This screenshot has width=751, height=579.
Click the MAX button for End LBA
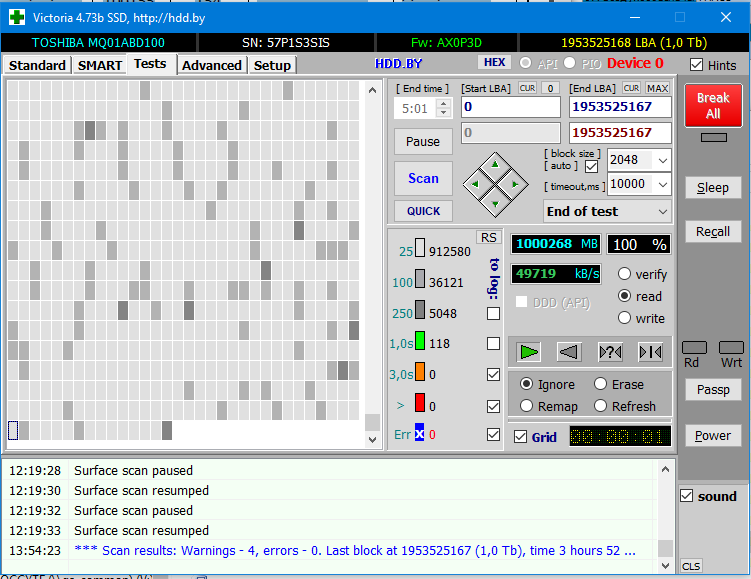coord(657,88)
